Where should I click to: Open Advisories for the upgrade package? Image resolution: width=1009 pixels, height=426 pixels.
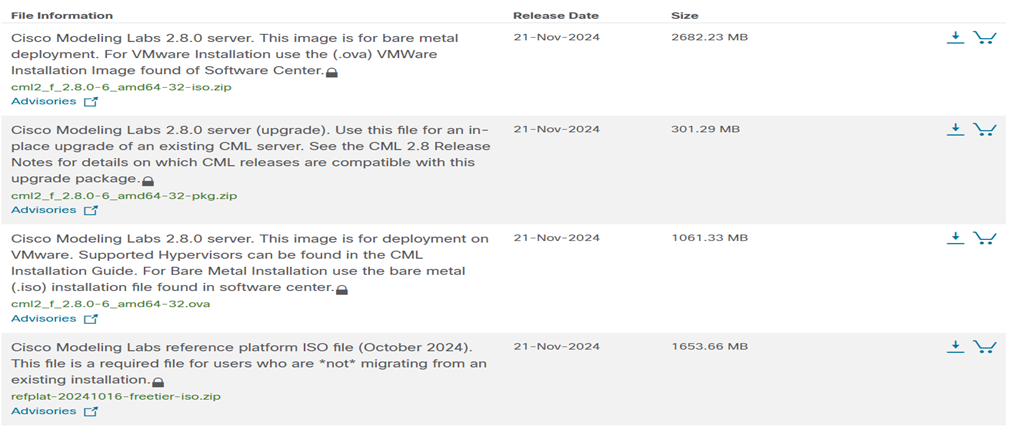pyautogui.click(x=54, y=210)
